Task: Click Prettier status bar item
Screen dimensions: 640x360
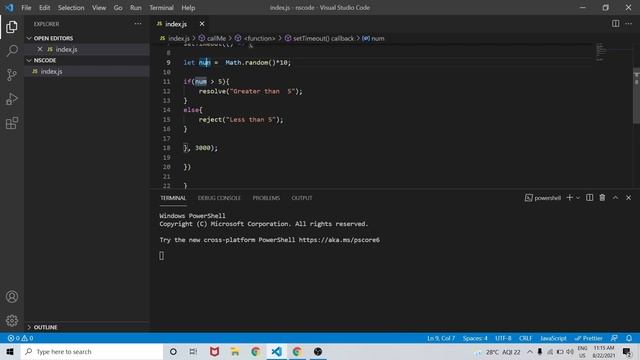Action: (588, 338)
